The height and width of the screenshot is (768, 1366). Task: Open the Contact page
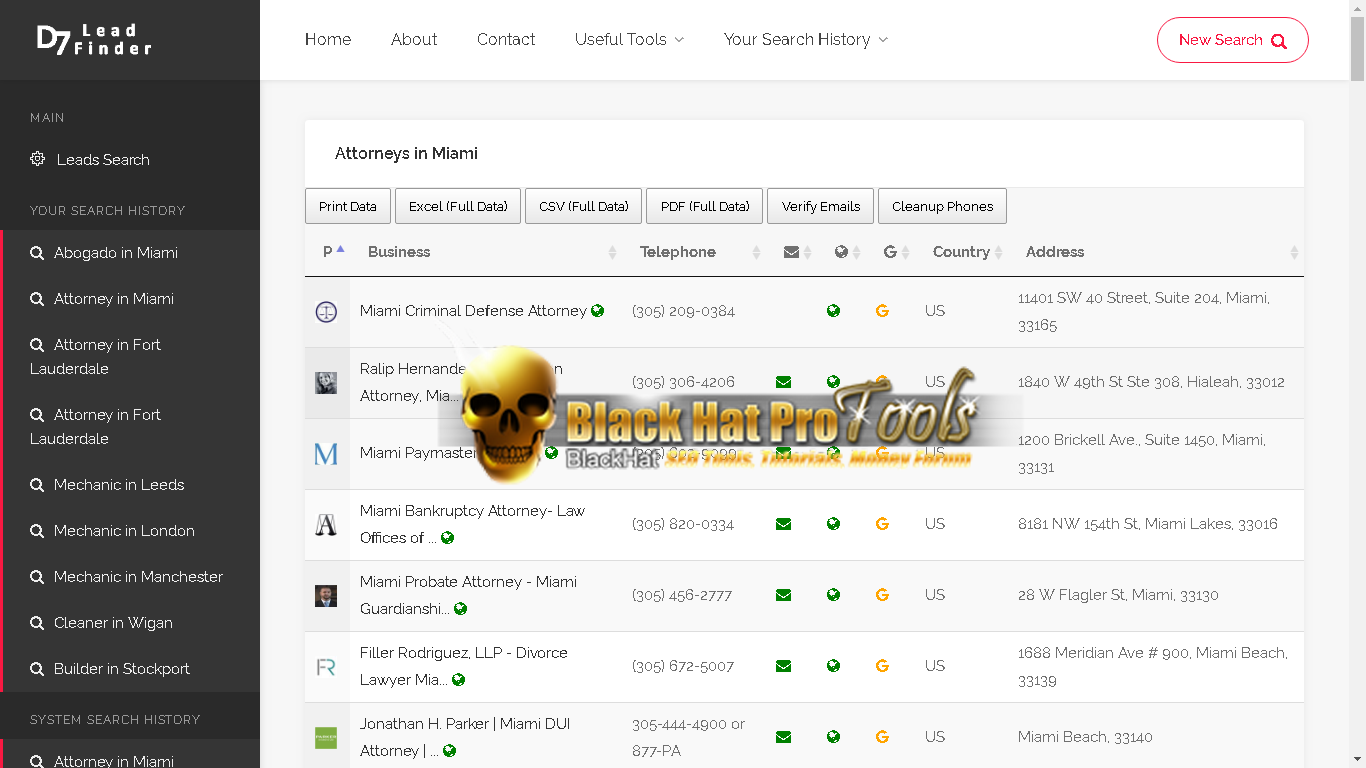click(x=506, y=40)
